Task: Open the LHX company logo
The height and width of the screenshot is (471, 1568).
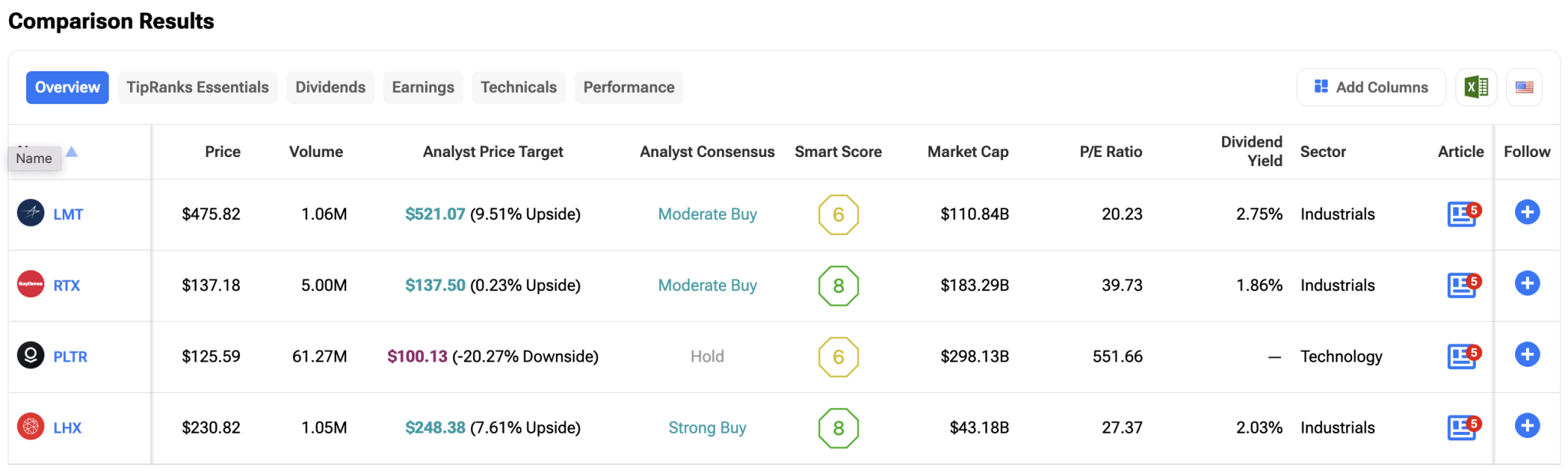Action: pyautogui.click(x=31, y=427)
